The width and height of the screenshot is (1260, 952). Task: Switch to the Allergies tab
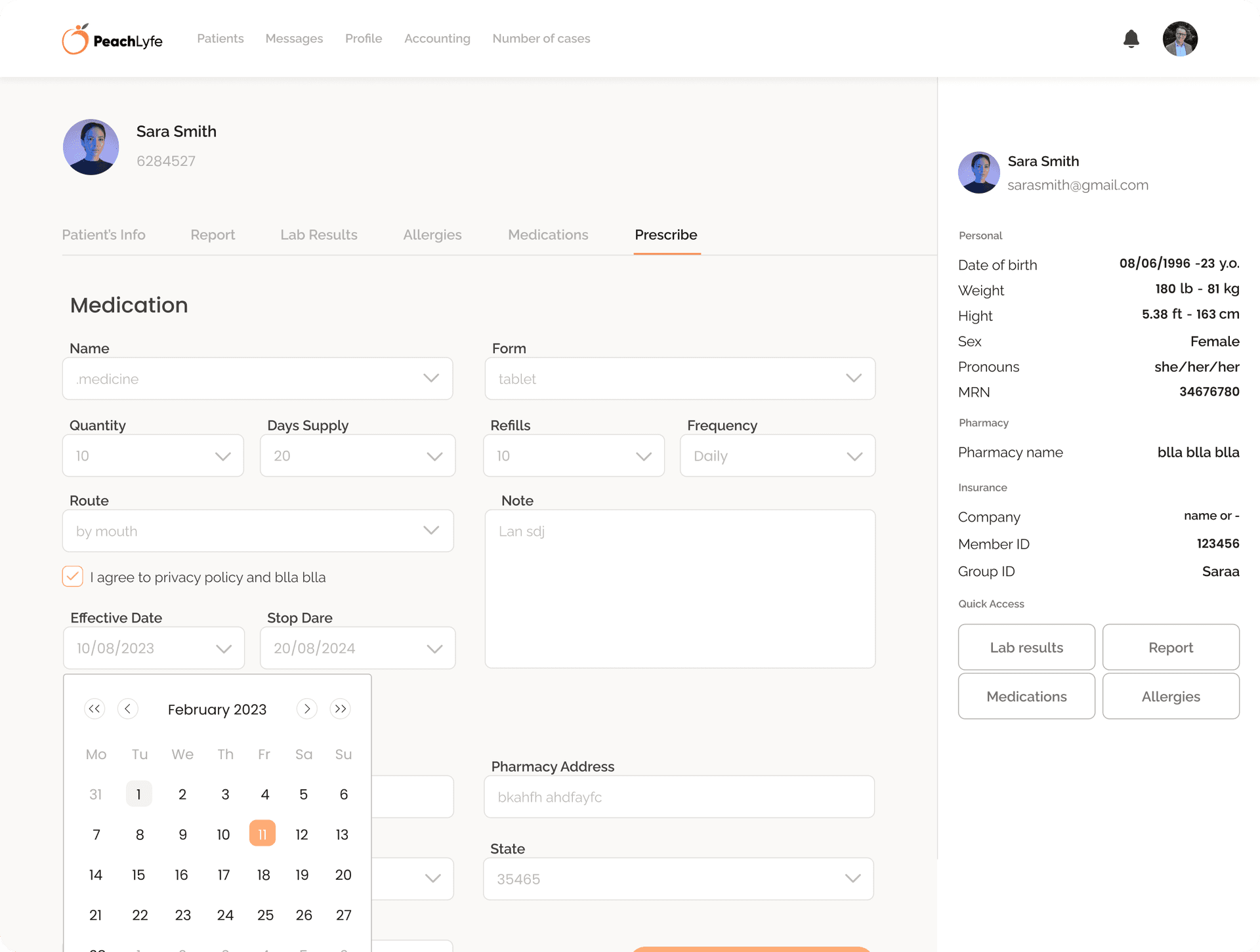(x=432, y=235)
